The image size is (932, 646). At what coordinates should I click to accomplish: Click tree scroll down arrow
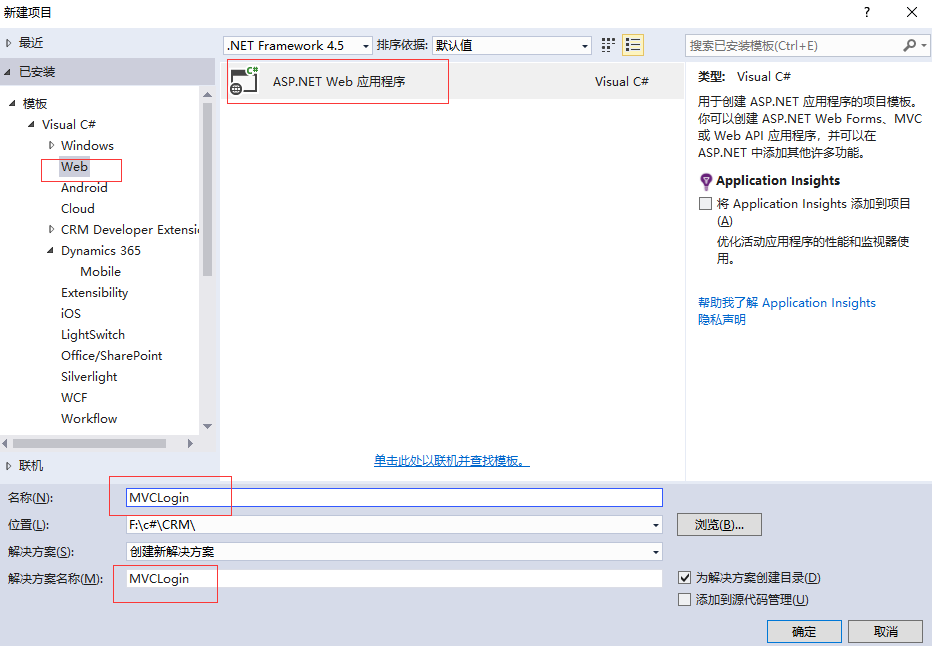207,426
